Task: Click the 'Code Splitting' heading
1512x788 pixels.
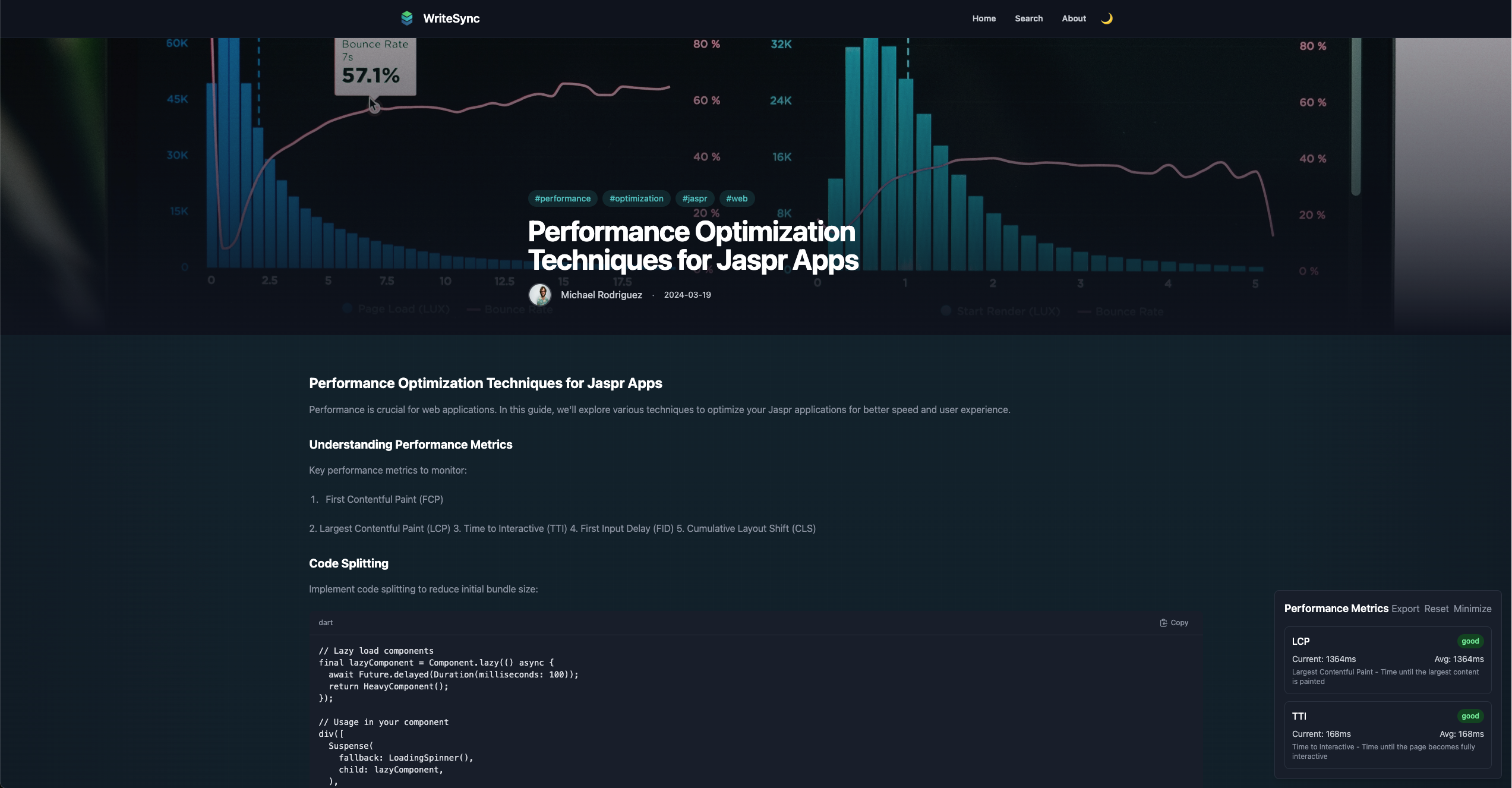Action: tap(349, 563)
